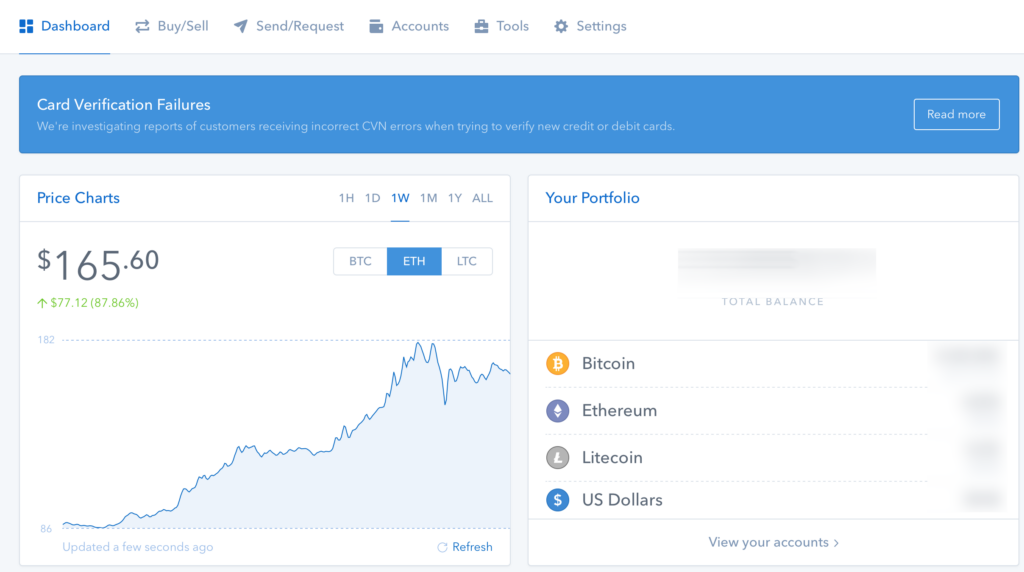The image size is (1024, 572).
Task: Click the Accounts wallet icon
Action: 376,26
